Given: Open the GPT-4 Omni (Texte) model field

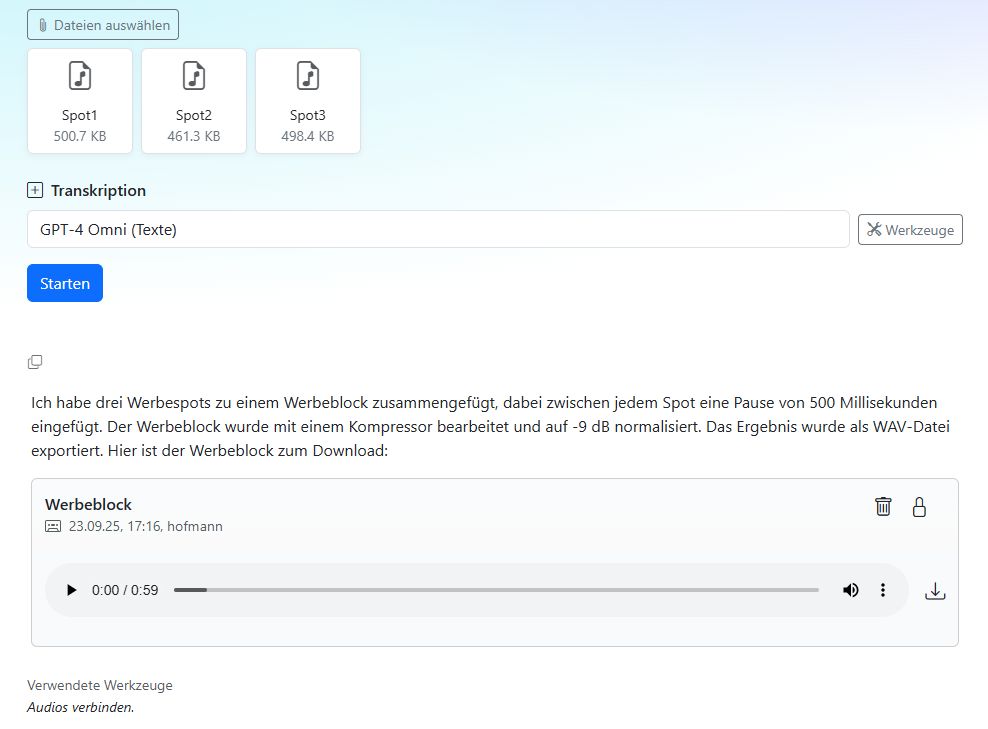Looking at the screenshot, I should coord(438,229).
